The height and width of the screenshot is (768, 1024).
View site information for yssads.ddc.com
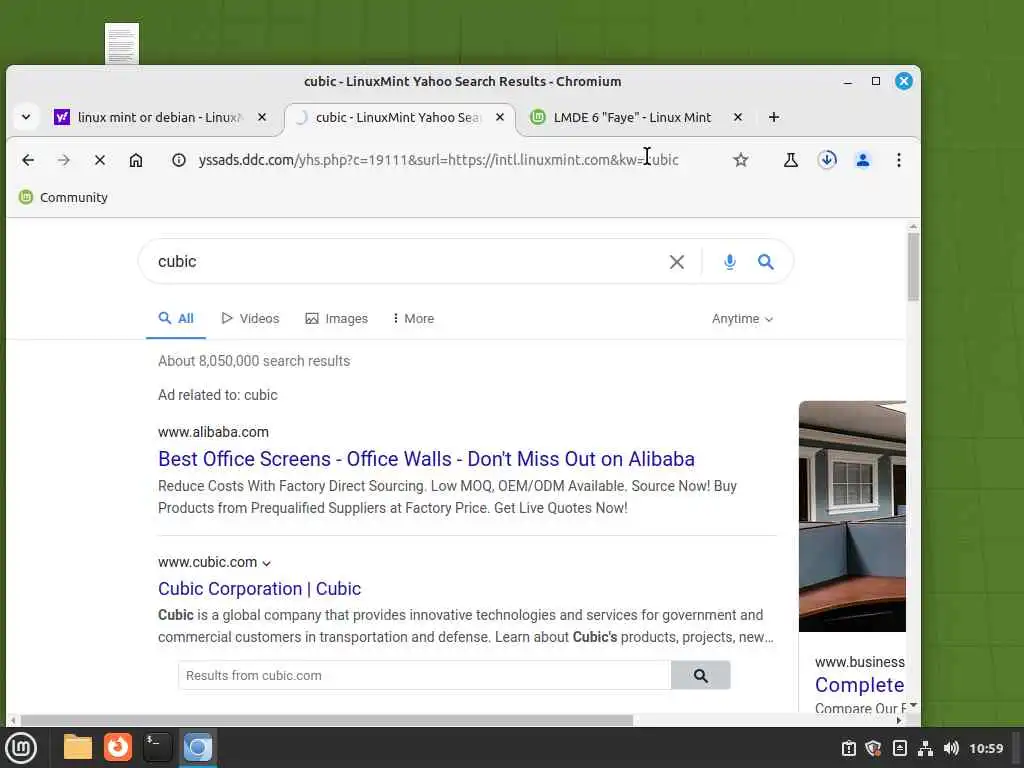coord(178,160)
